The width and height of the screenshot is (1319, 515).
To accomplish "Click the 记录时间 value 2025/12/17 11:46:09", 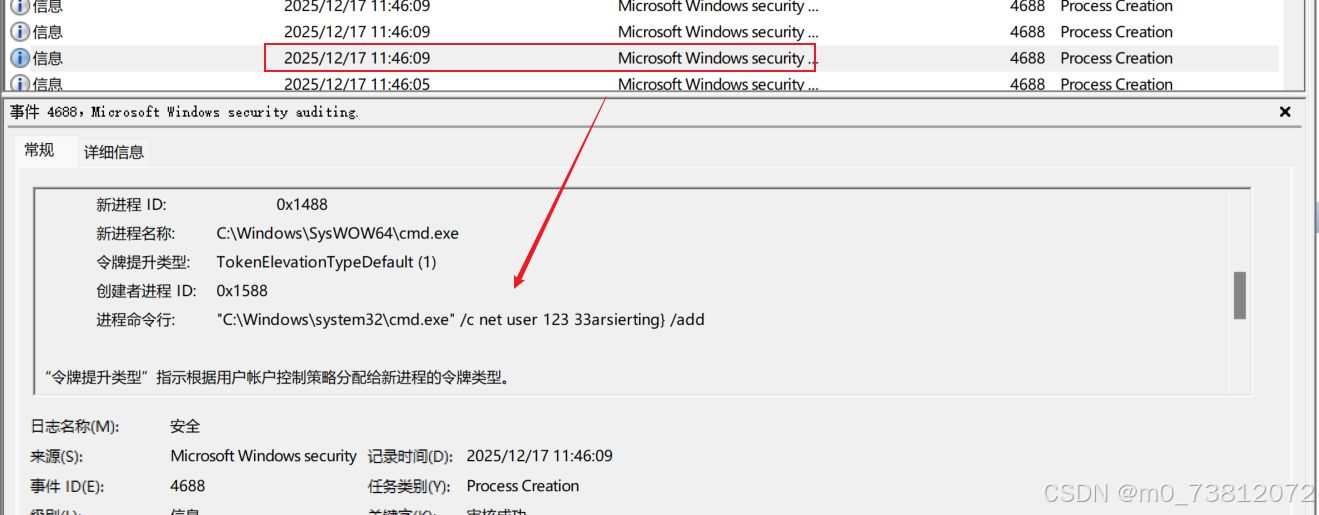I will (x=539, y=456).
